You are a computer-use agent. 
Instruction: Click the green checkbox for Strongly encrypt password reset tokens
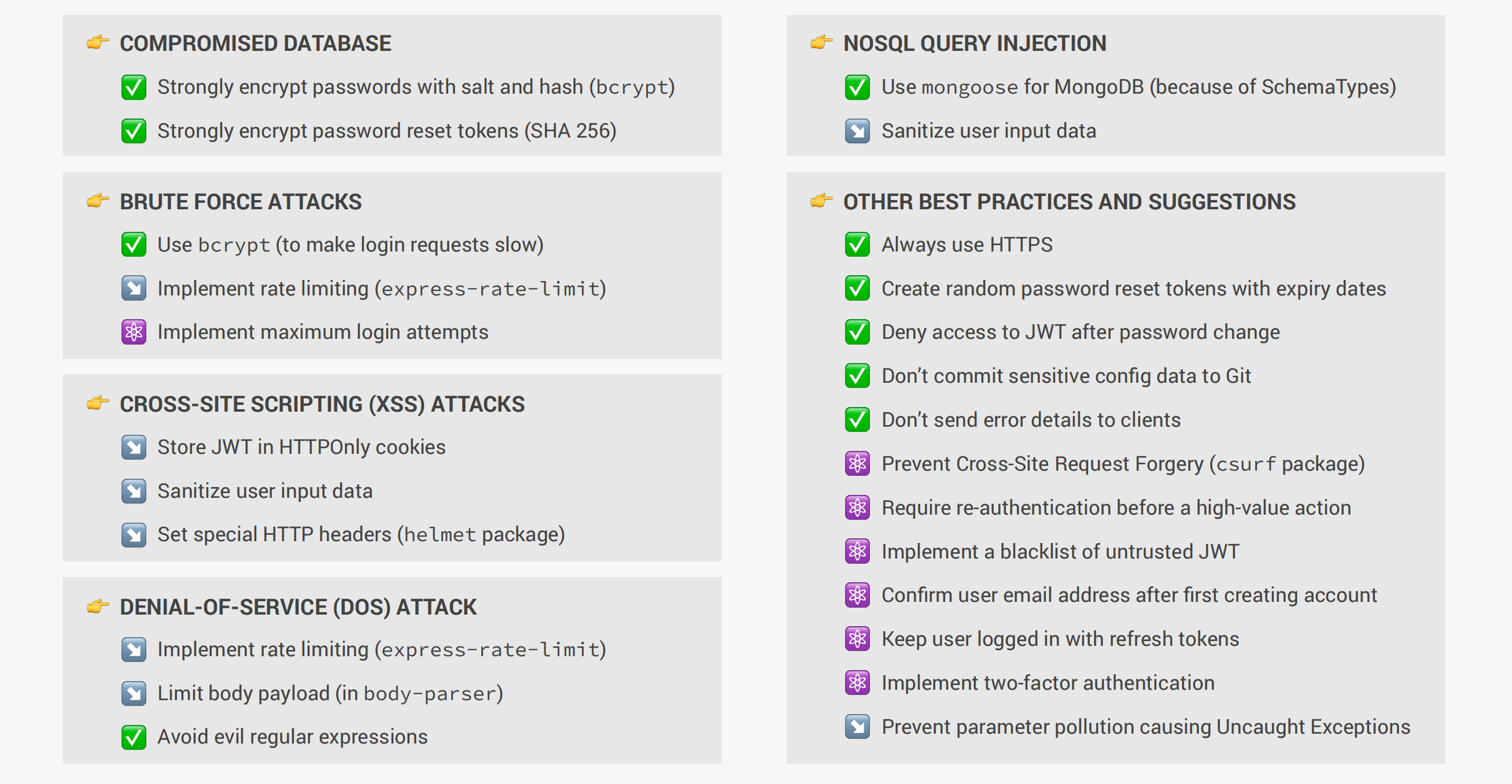point(134,131)
